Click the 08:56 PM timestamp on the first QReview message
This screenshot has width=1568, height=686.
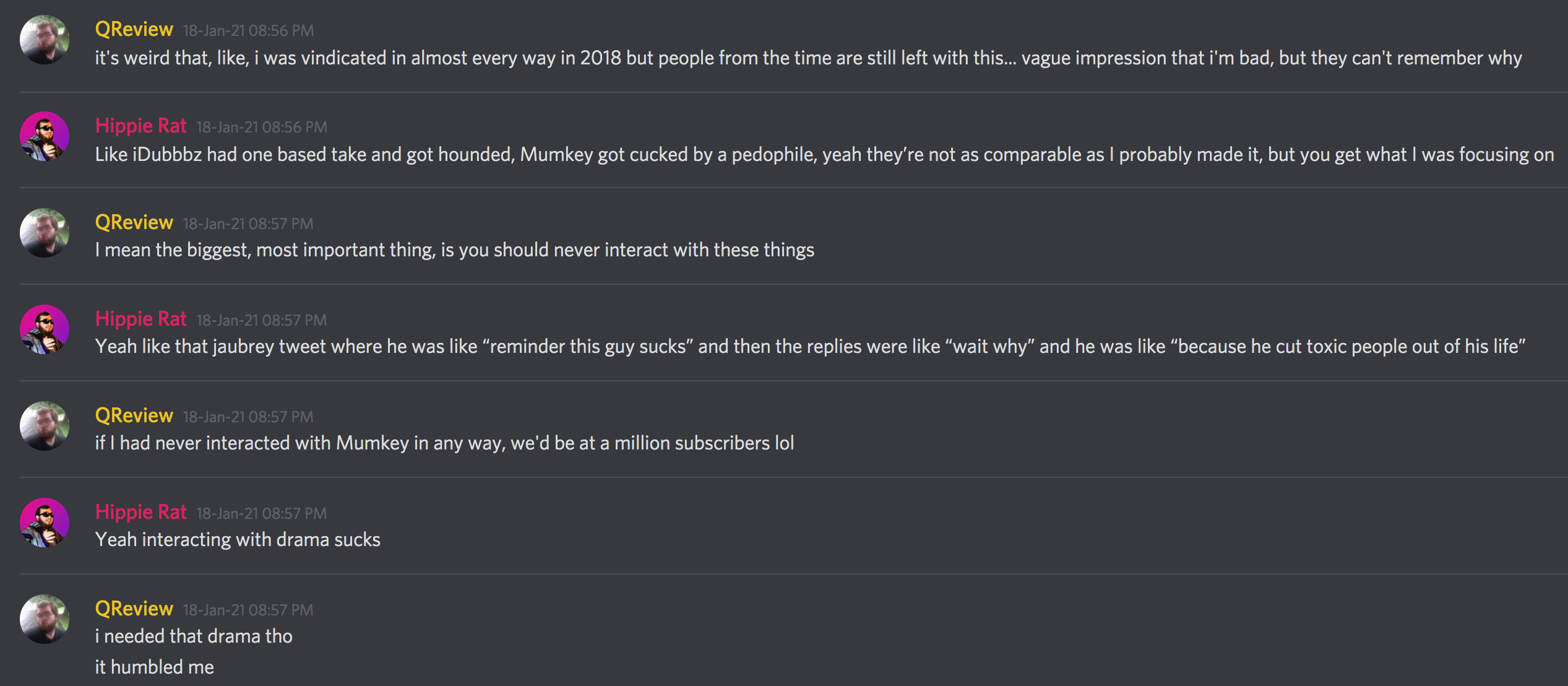pyautogui.click(x=248, y=30)
